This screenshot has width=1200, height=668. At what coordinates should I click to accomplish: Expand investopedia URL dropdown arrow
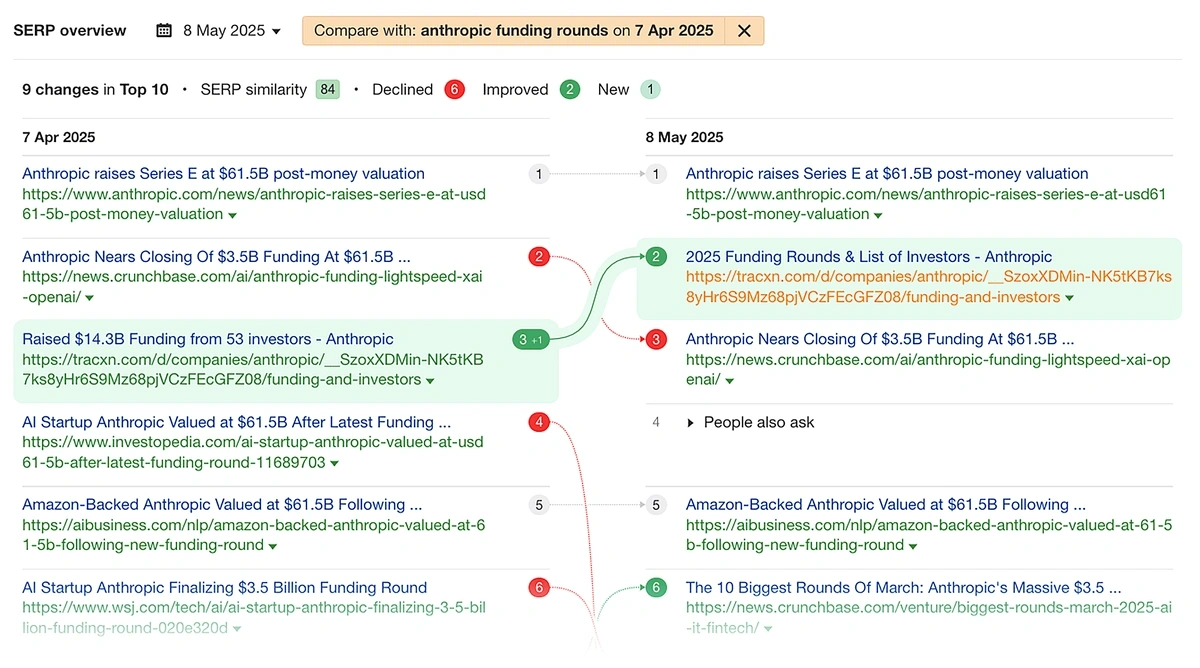tap(334, 464)
